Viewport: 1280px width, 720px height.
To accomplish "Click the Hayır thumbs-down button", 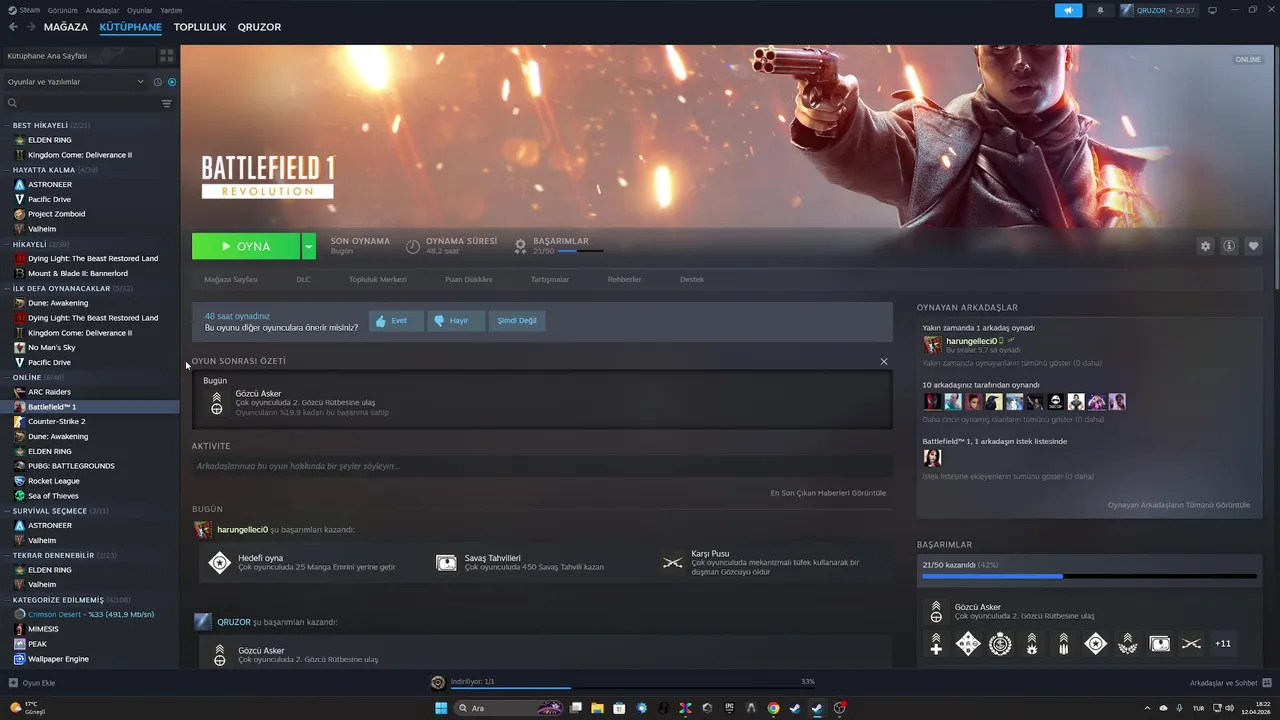I will click(x=456, y=321).
